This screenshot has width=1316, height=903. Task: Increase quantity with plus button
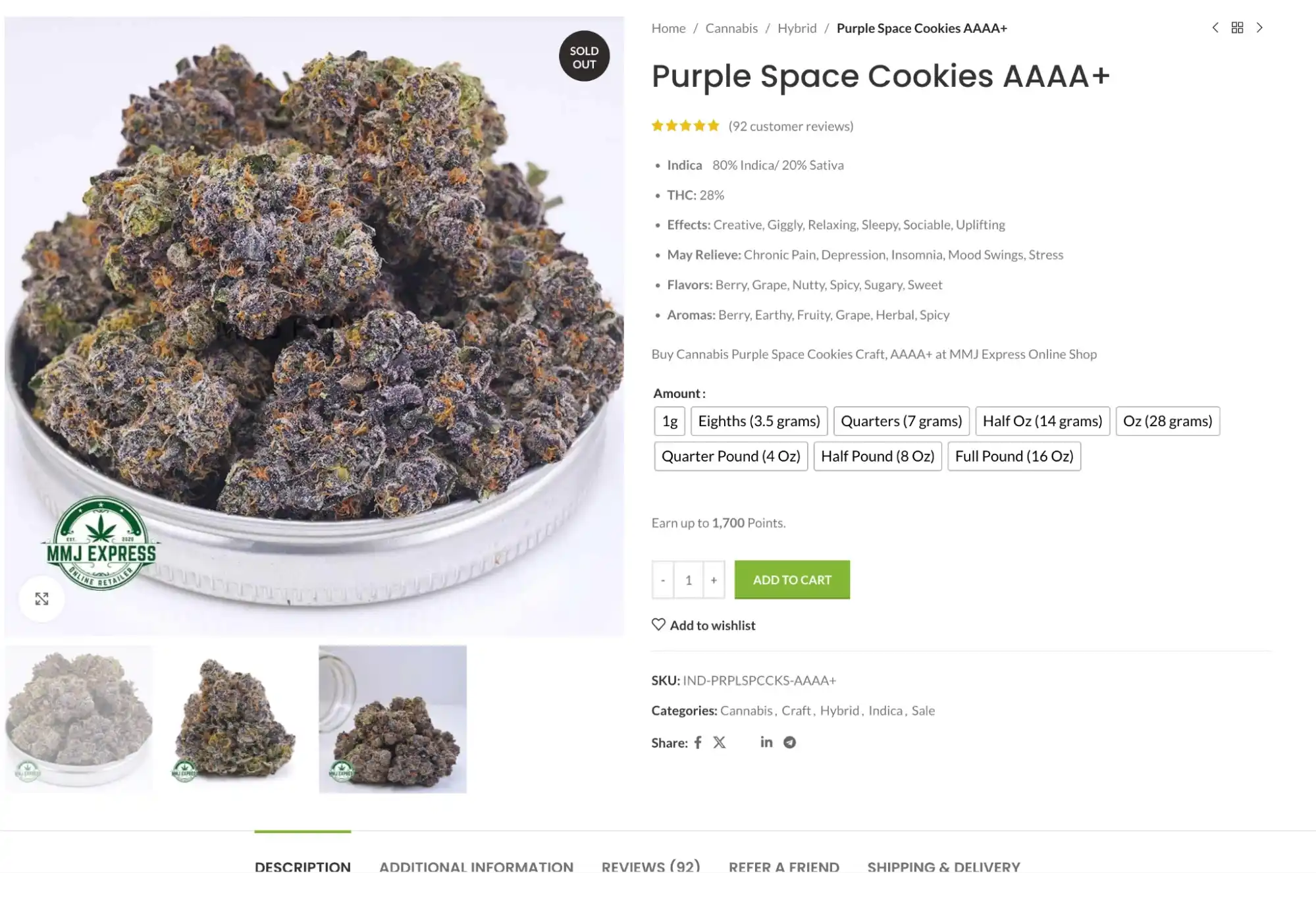tap(714, 580)
